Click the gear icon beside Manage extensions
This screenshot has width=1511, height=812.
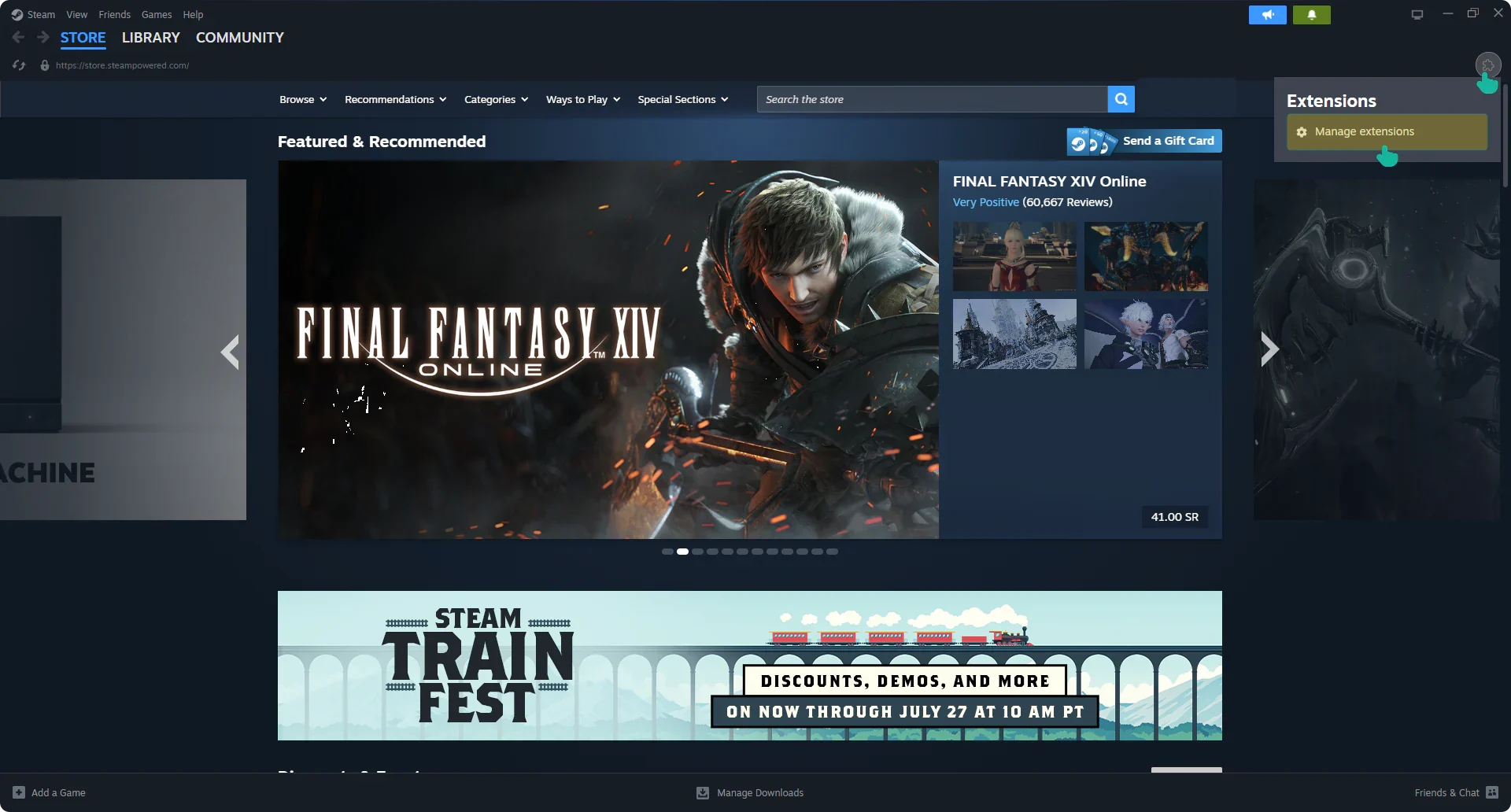point(1302,132)
